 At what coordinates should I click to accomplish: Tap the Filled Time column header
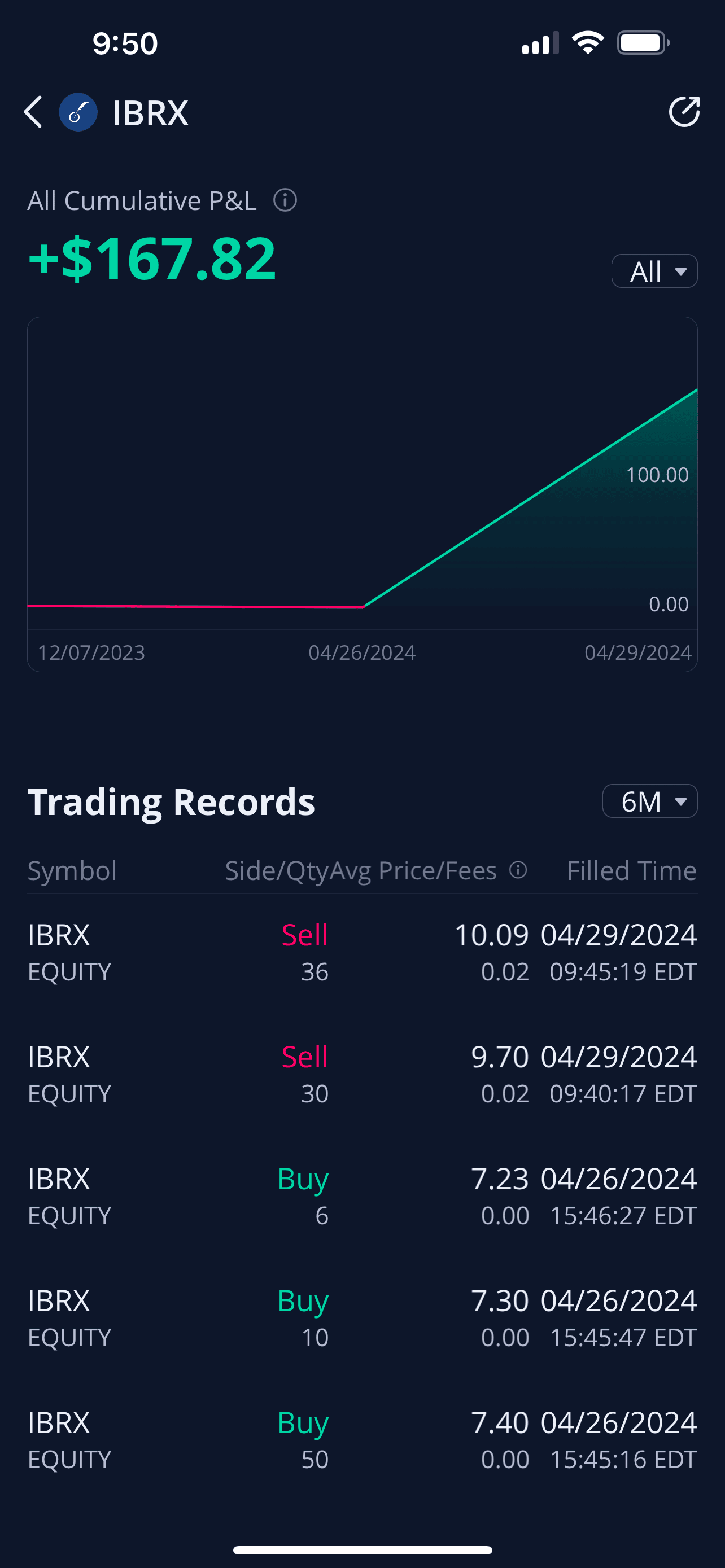(x=631, y=871)
